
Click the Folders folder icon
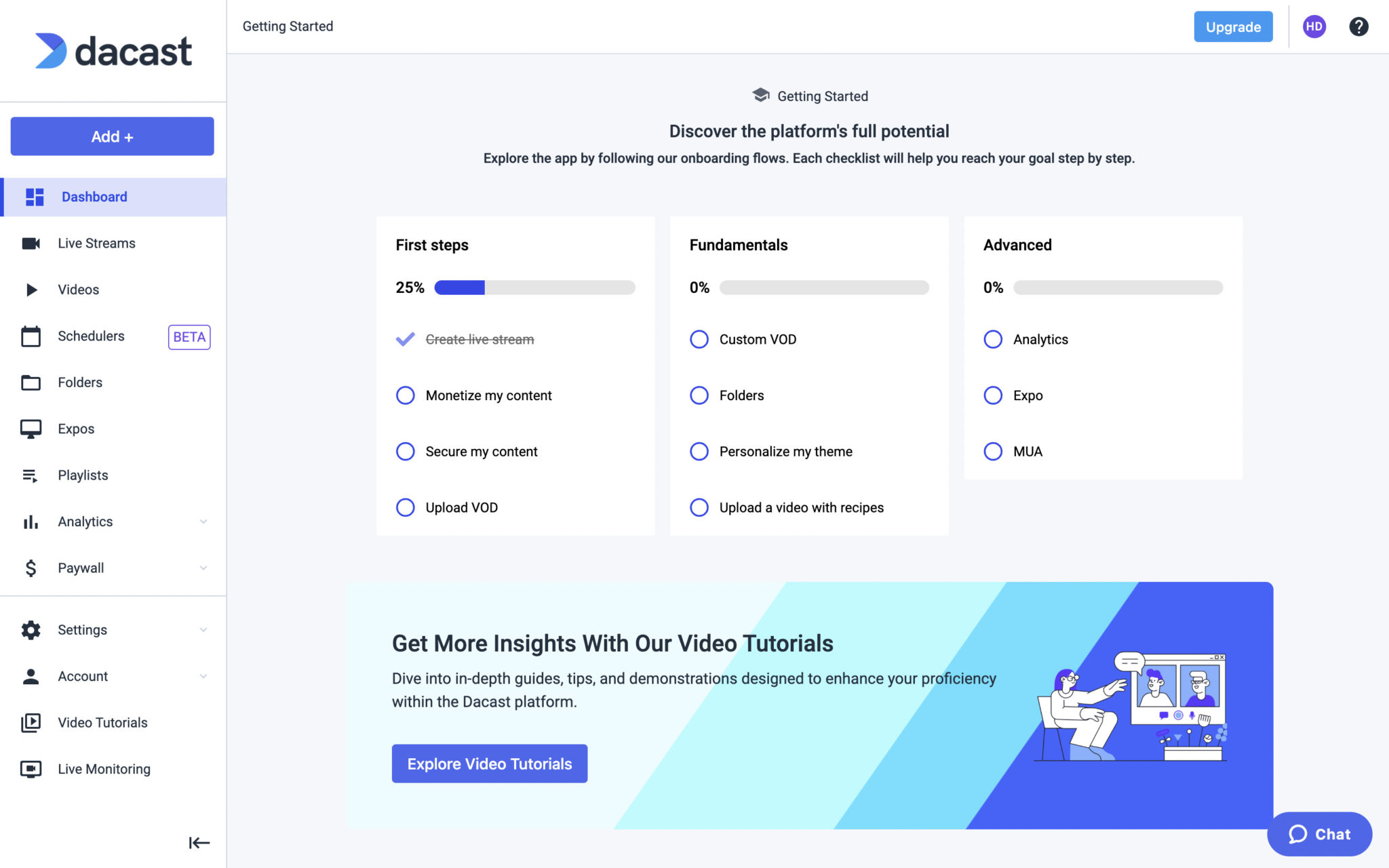(31, 382)
